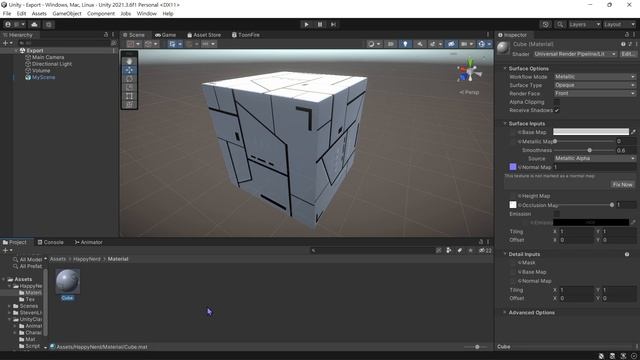This screenshot has width=640, height=360.
Task: Enable the Emission checkbox
Action: click(x=556, y=214)
